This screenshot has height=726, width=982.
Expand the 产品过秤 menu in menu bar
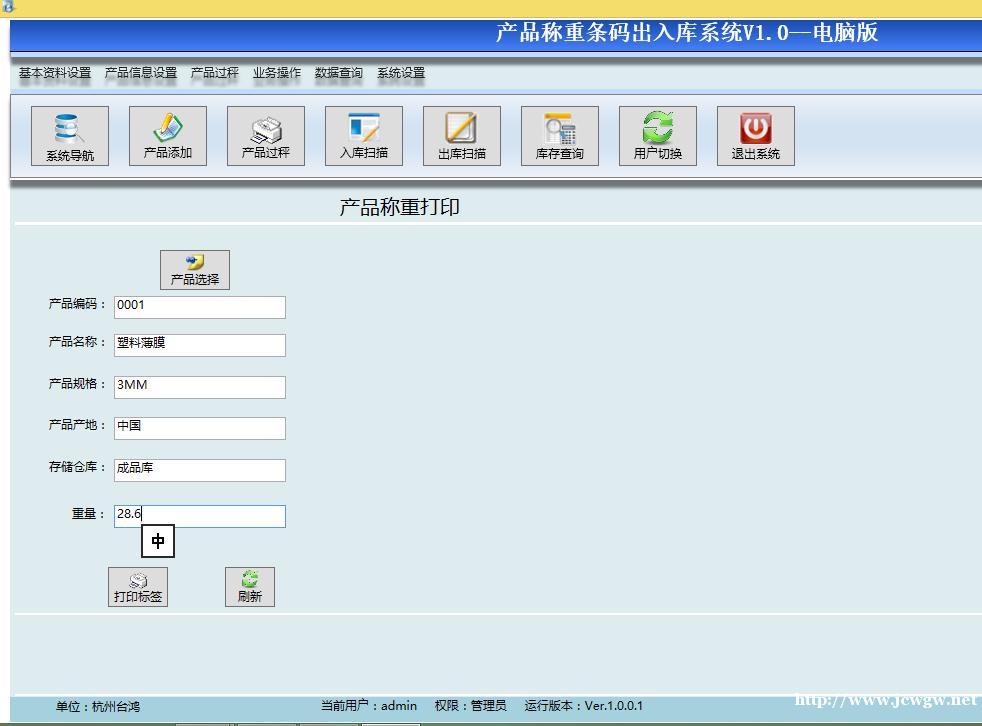215,73
